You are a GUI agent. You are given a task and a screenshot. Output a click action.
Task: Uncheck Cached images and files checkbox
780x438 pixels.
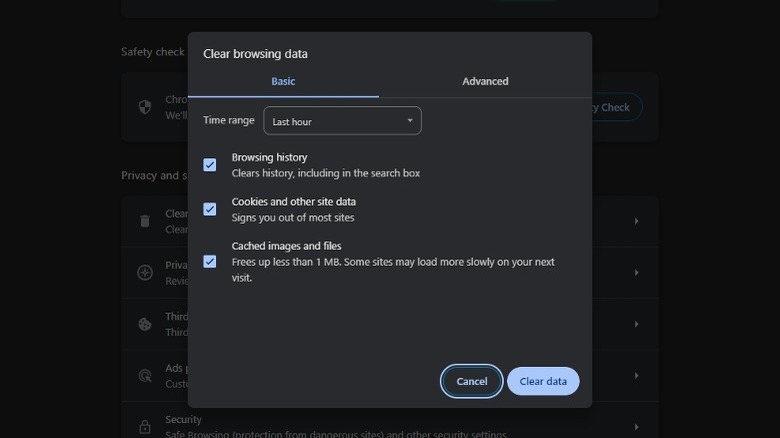click(x=209, y=261)
